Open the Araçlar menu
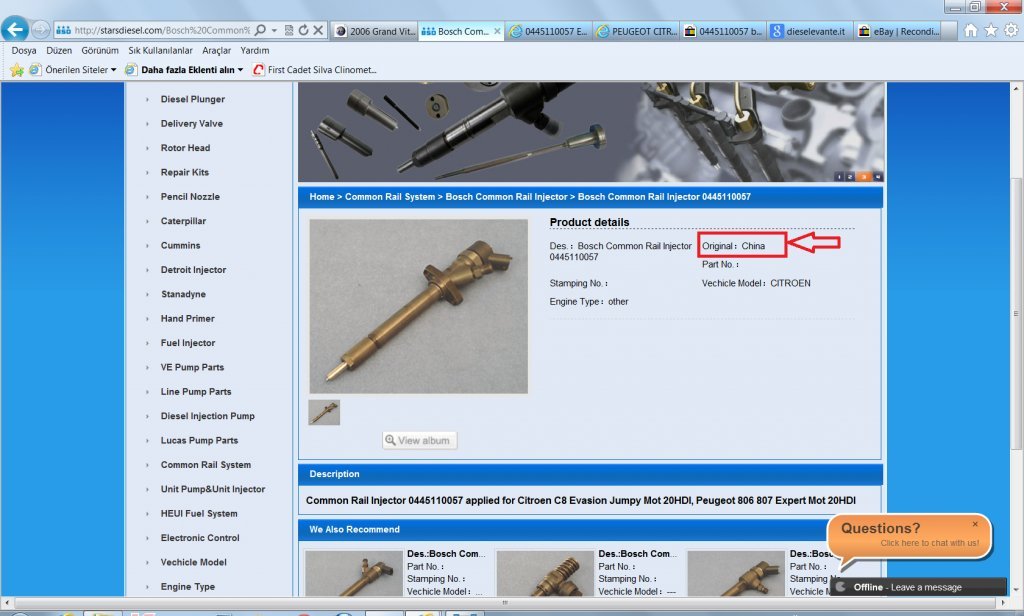Image resolution: width=1024 pixels, height=616 pixels. 216,50
